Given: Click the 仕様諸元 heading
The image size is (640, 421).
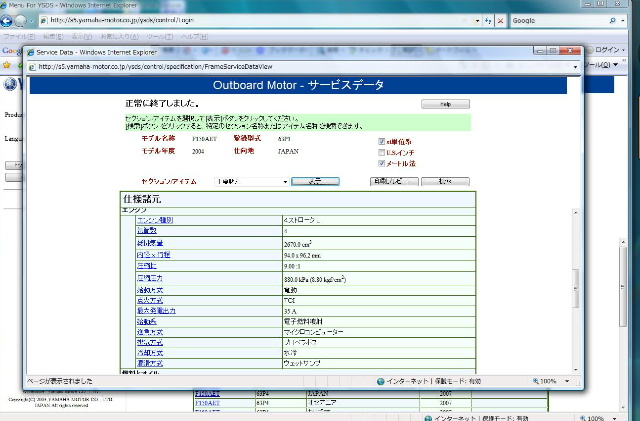Looking at the screenshot, I should (142, 199).
